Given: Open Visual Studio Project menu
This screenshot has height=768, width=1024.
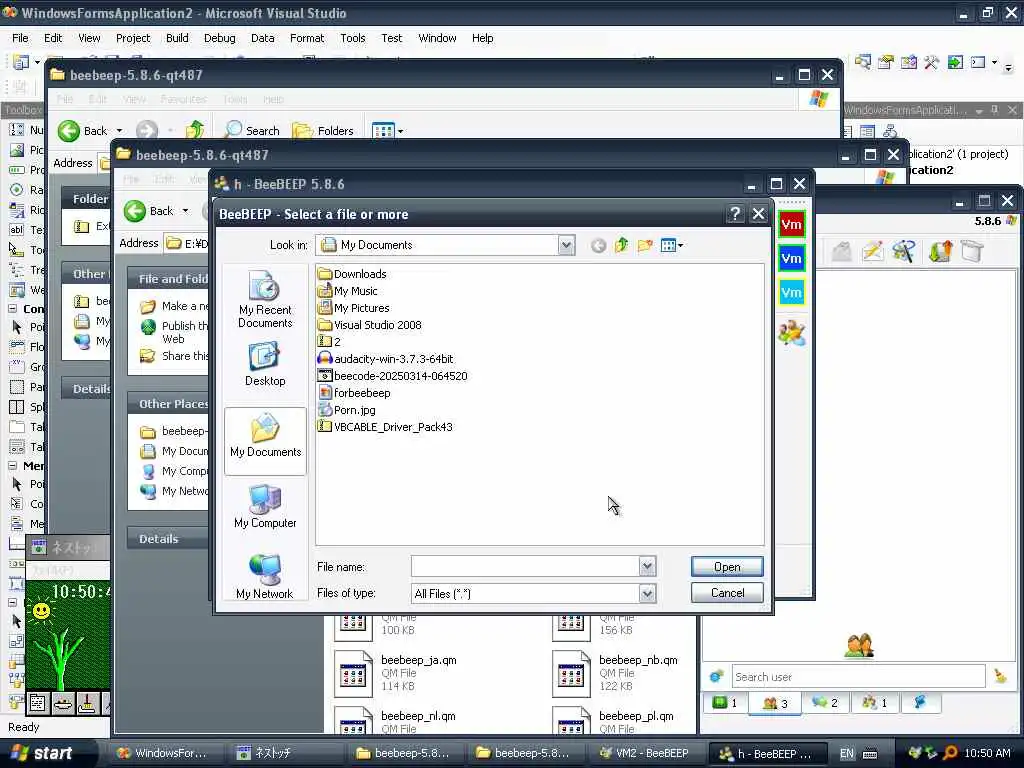Looking at the screenshot, I should click(133, 38).
